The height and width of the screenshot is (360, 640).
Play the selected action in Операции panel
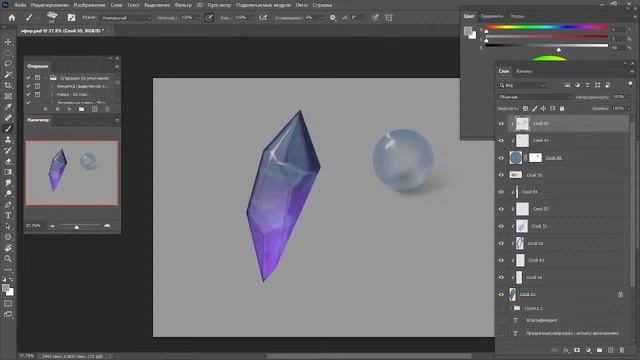[69, 109]
